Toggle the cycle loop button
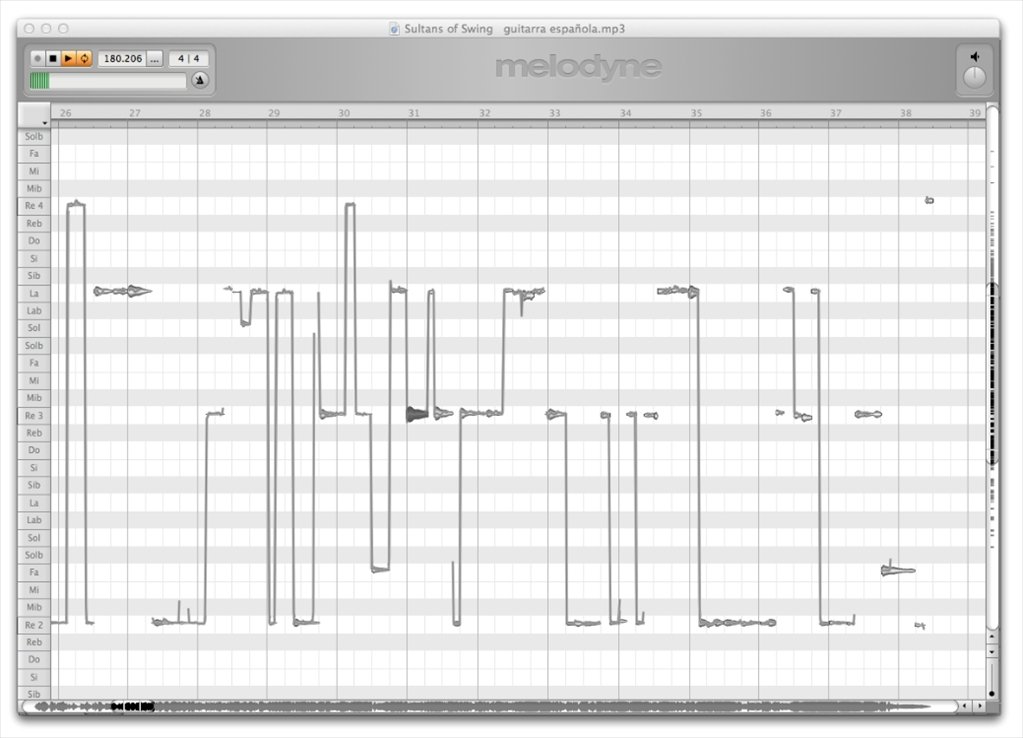The image size is (1023, 738). (84, 59)
